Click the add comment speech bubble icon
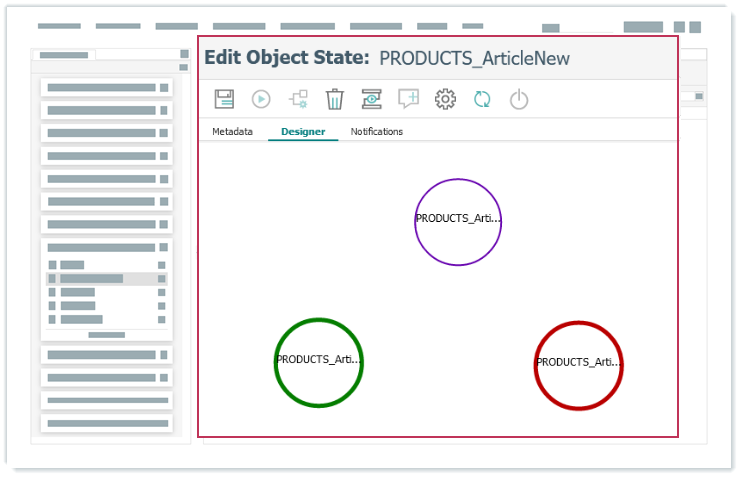The width and height of the screenshot is (741, 478). click(x=408, y=99)
